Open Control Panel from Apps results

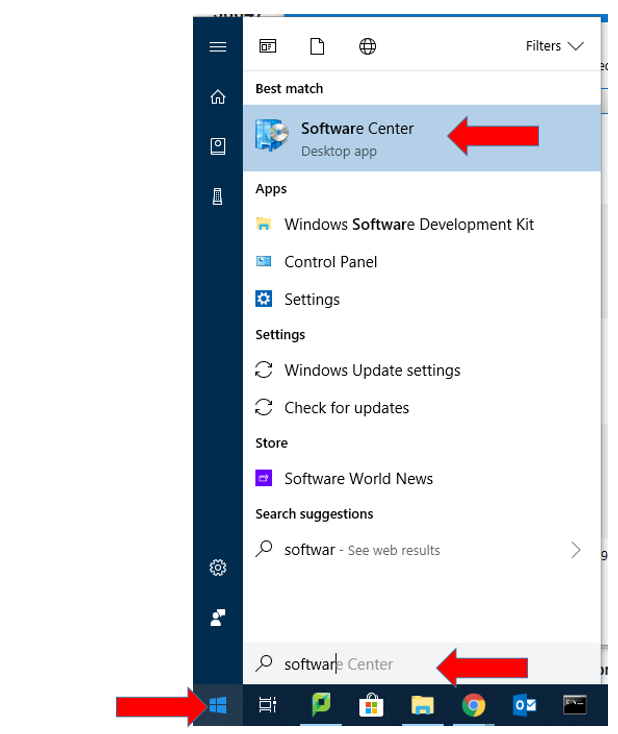tap(422, 262)
